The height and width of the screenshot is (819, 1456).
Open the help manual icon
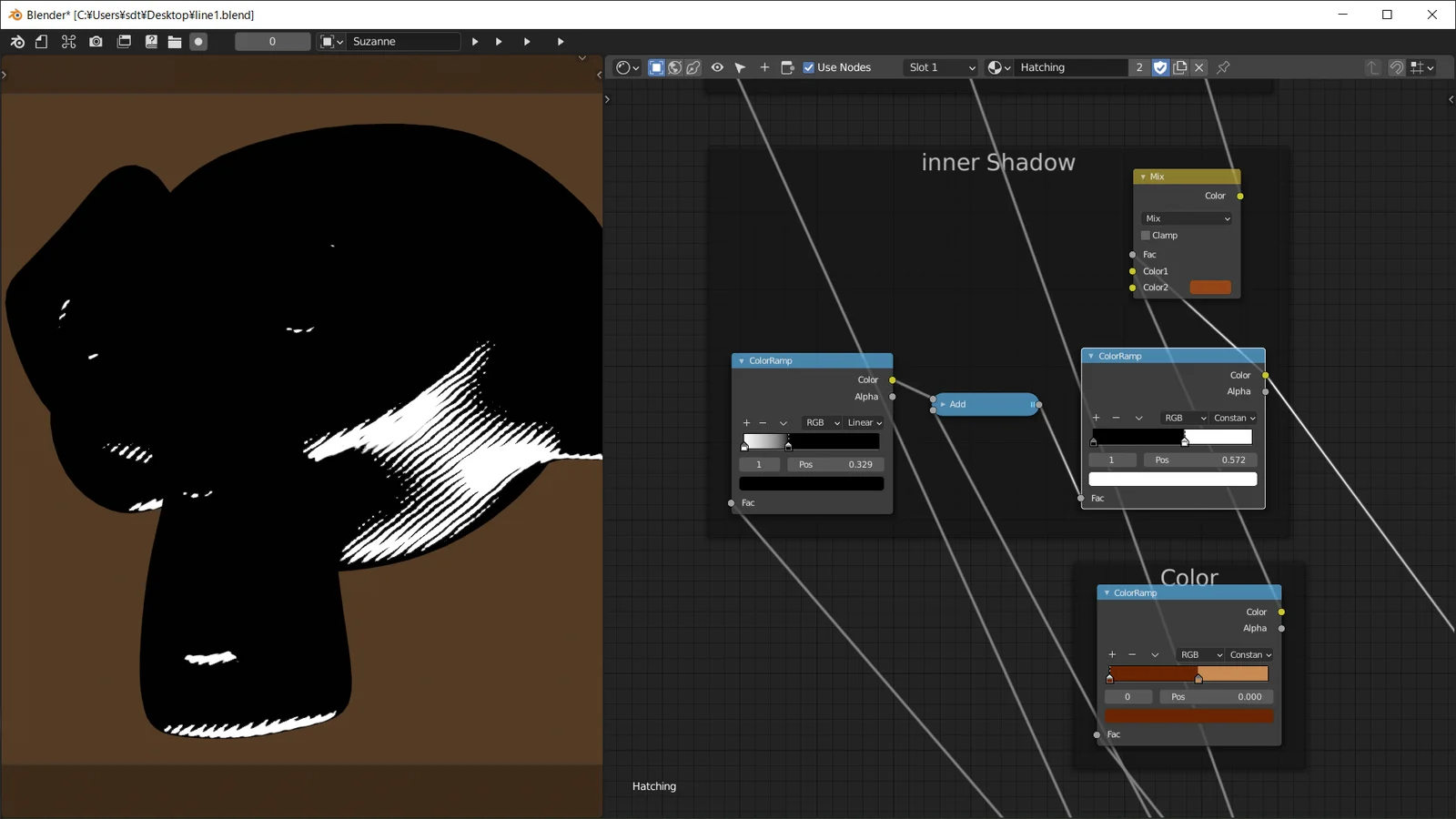[151, 41]
